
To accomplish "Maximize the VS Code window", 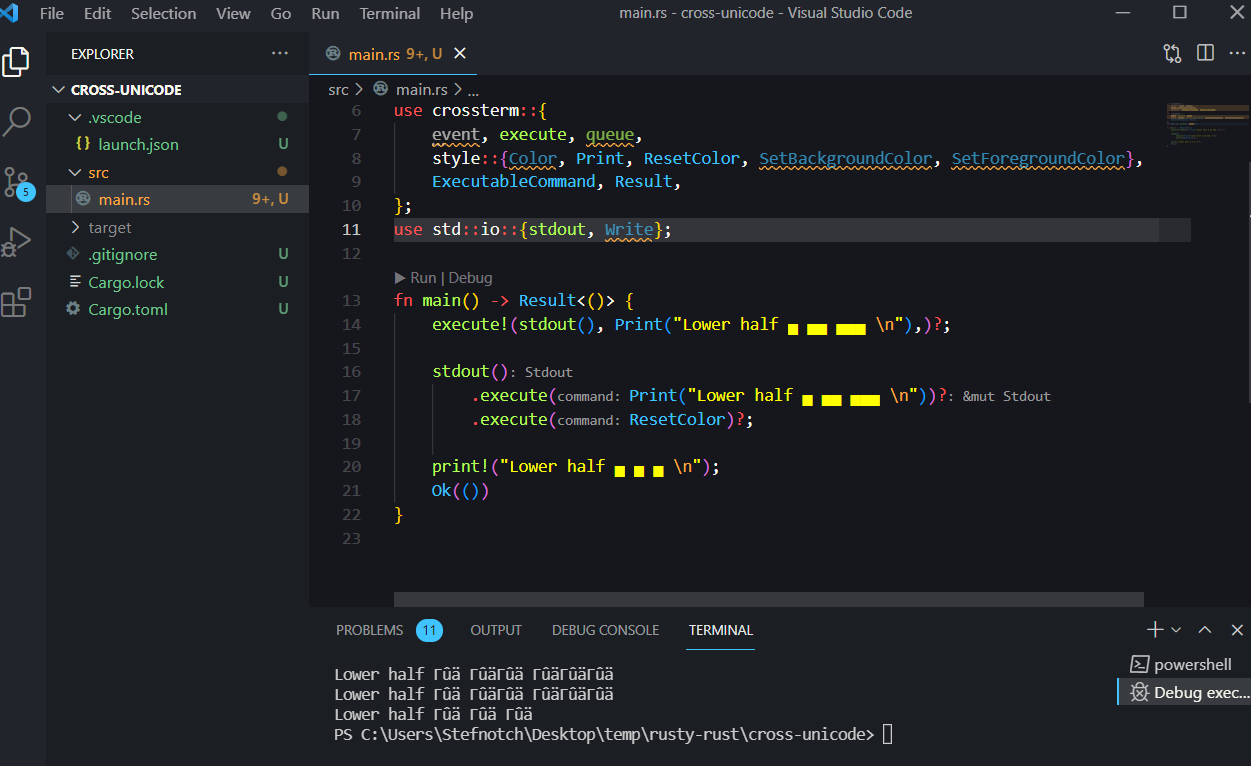I will pyautogui.click(x=1180, y=13).
